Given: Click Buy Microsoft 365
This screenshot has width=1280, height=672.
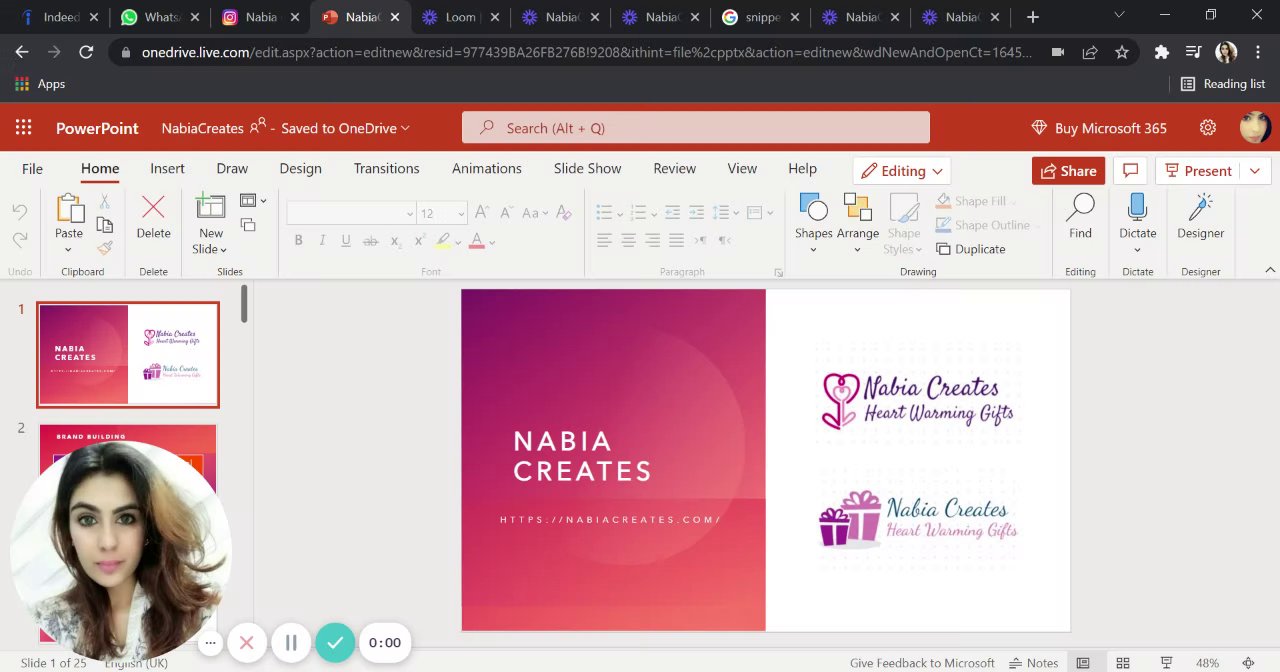Looking at the screenshot, I should (1098, 128).
